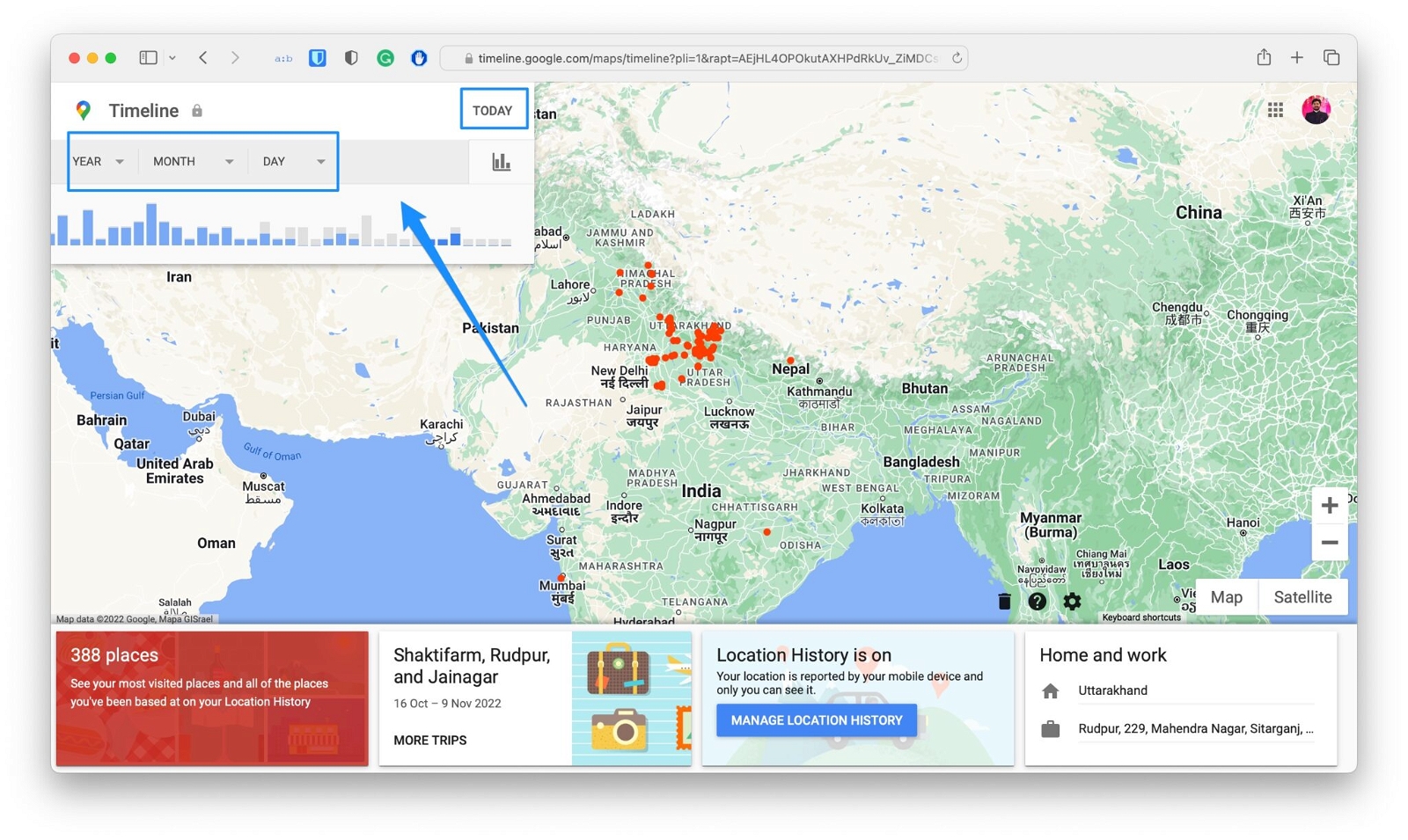Viewport: 1408px width, 840px height.
Task: Click the a:b translate extension icon
Action: [x=283, y=58]
